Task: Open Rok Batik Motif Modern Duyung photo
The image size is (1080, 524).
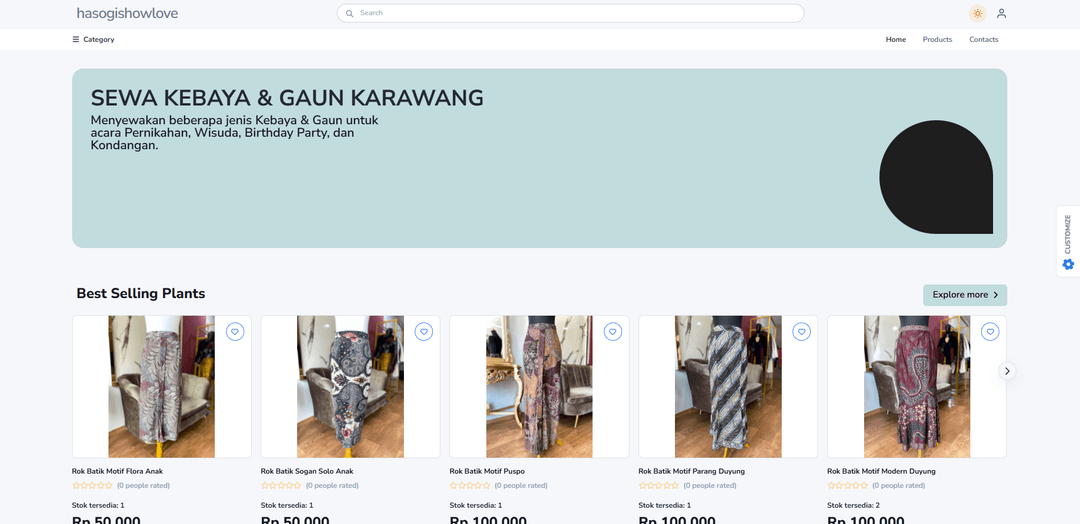Action: point(917,387)
